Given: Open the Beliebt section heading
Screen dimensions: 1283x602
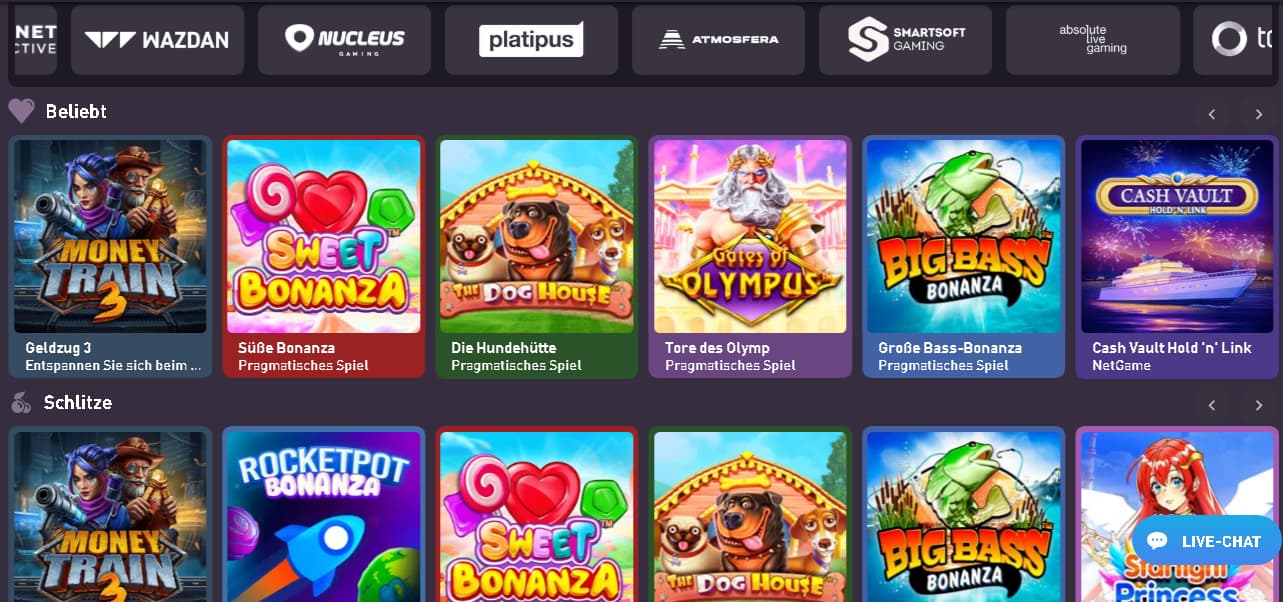Looking at the screenshot, I should (x=76, y=111).
